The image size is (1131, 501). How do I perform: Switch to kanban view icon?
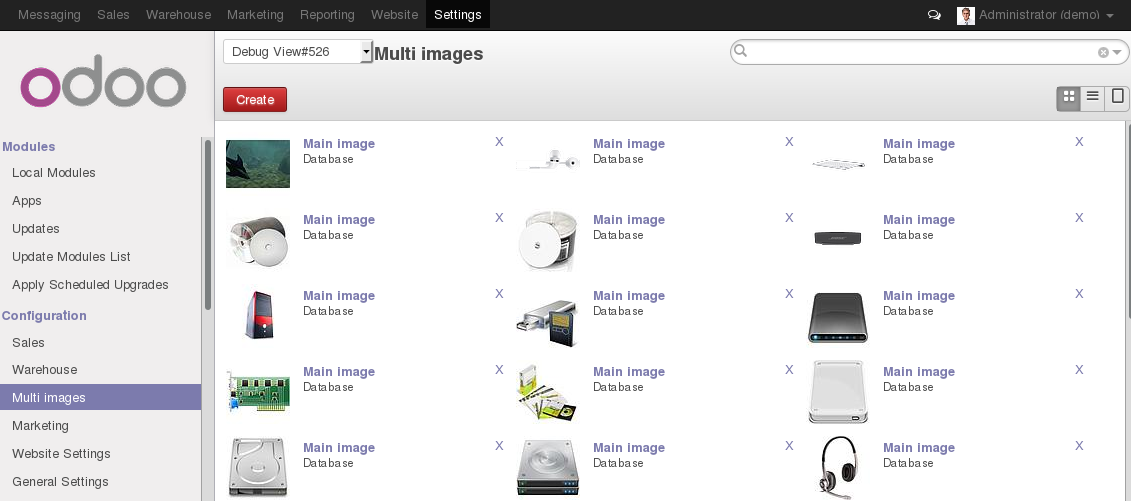[x=1069, y=97]
